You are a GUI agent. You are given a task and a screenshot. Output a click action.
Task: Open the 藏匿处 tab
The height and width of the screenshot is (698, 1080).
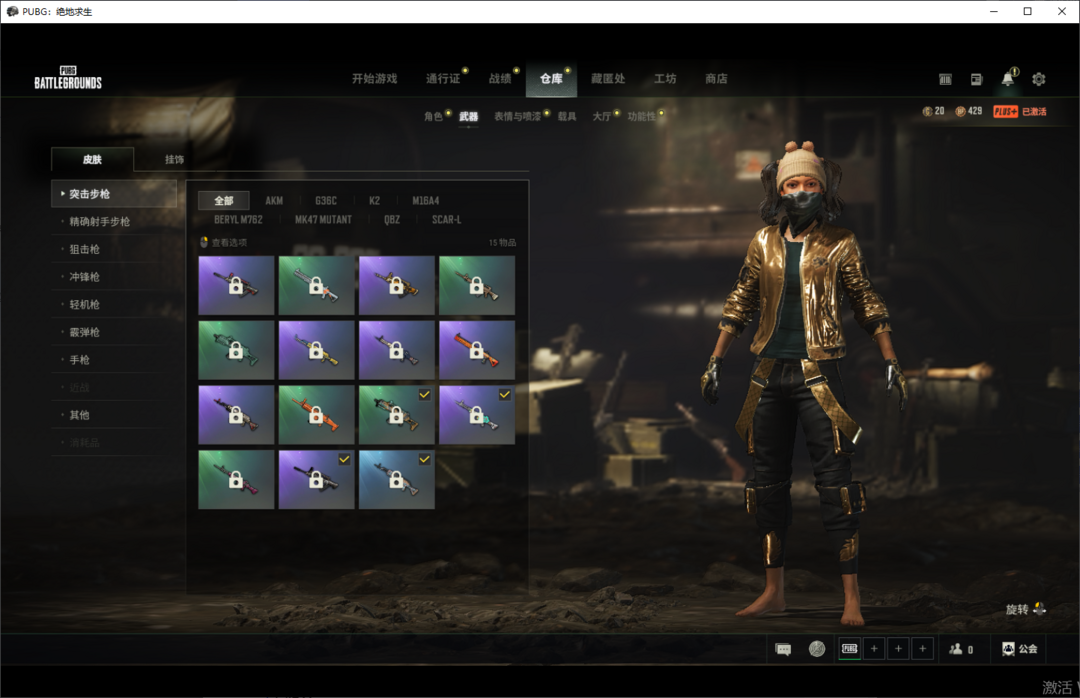(608, 79)
